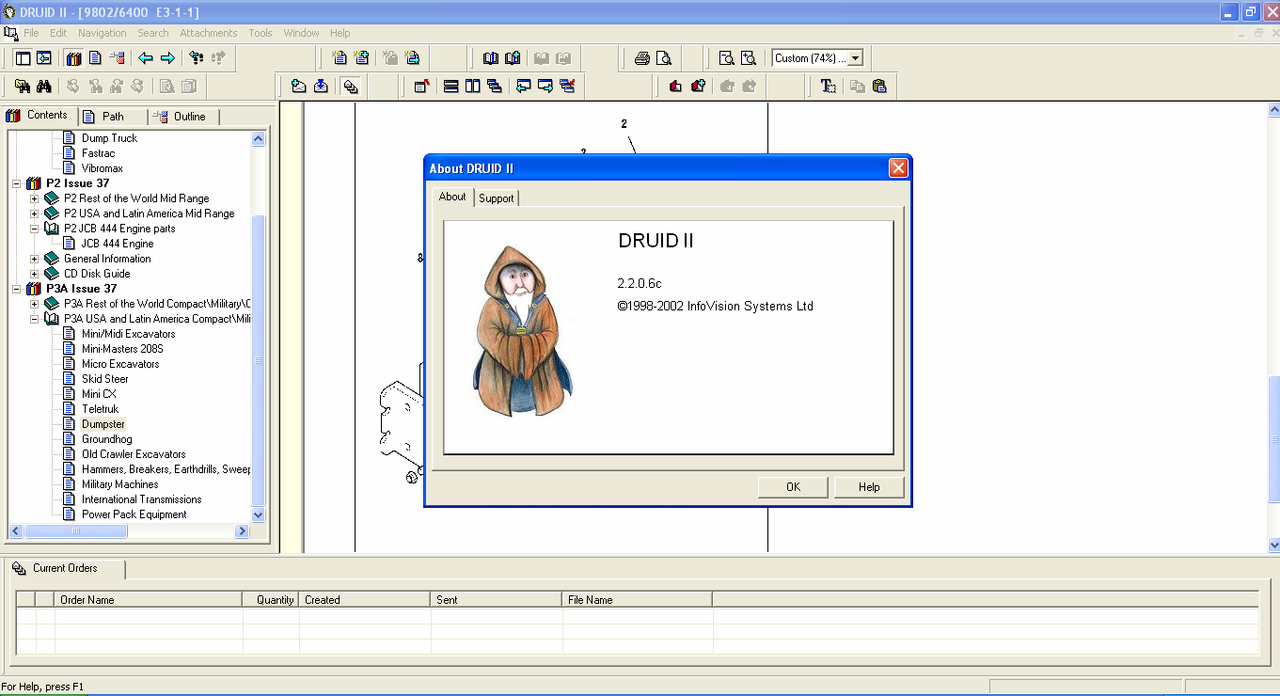Image resolution: width=1280 pixels, height=696 pixels.
Task: Click the zoom in page icon
Action: (x=749, y=58)
